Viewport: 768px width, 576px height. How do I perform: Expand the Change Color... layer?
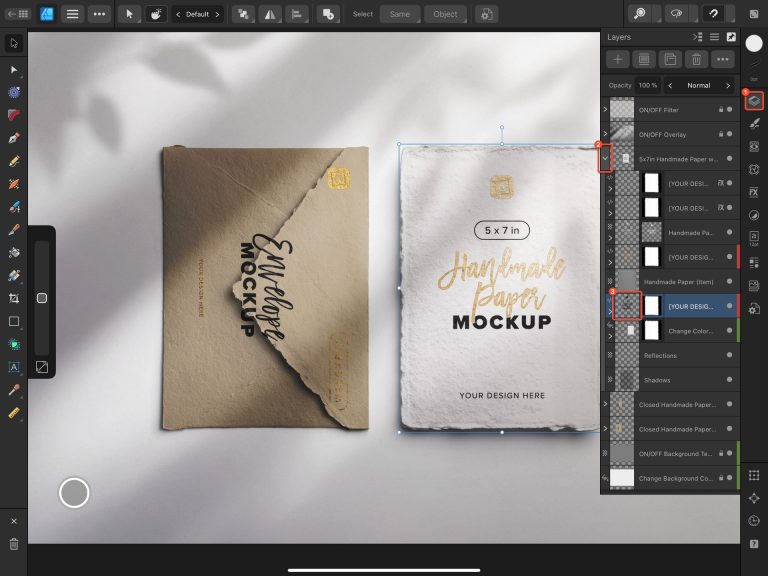(x=610, y=336)
